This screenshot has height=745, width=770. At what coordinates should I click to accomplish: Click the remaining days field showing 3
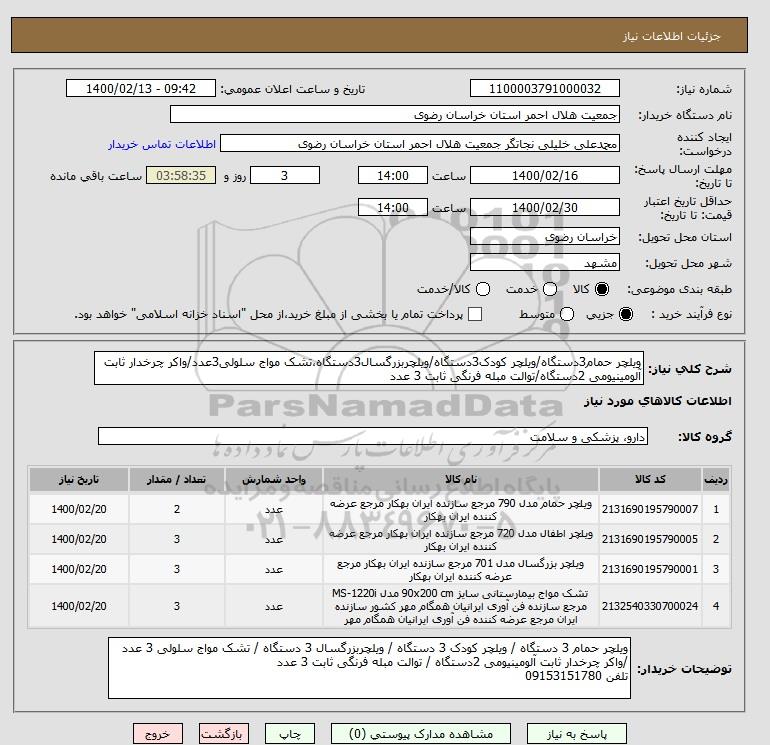coord(285,175)
